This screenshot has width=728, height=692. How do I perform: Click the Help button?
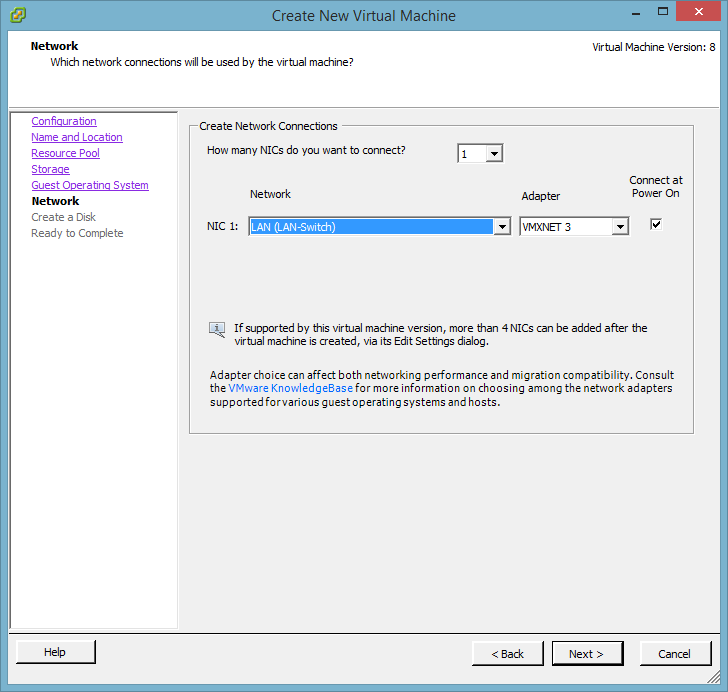56,652
